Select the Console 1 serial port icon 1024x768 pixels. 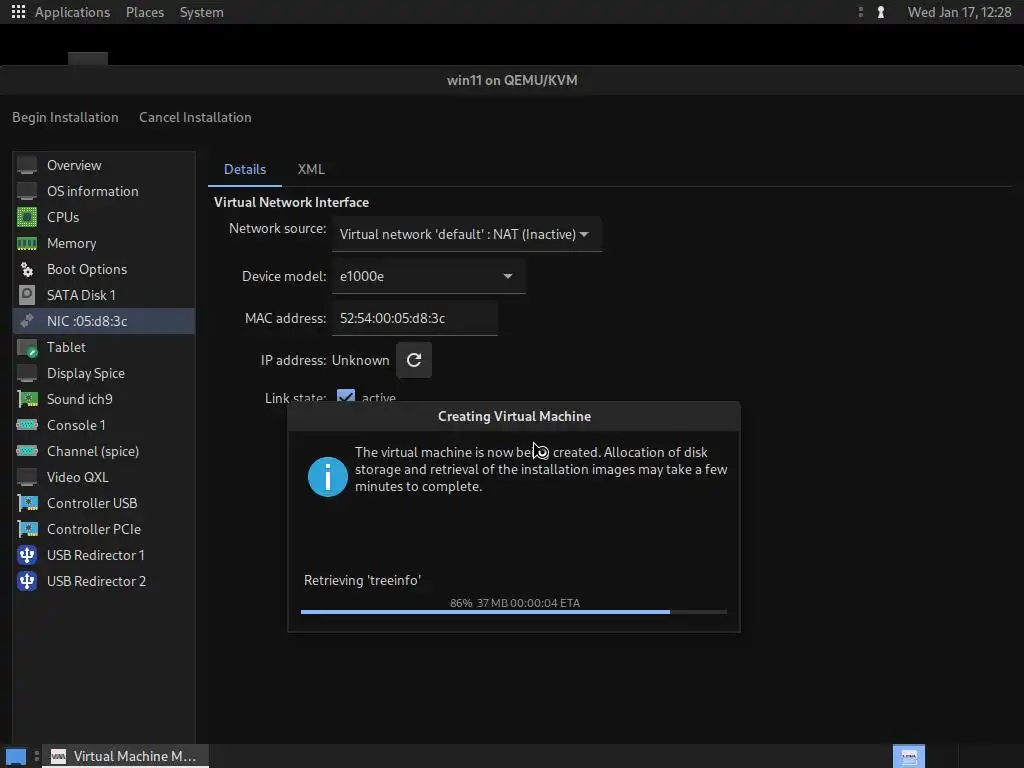click(27, 425)
